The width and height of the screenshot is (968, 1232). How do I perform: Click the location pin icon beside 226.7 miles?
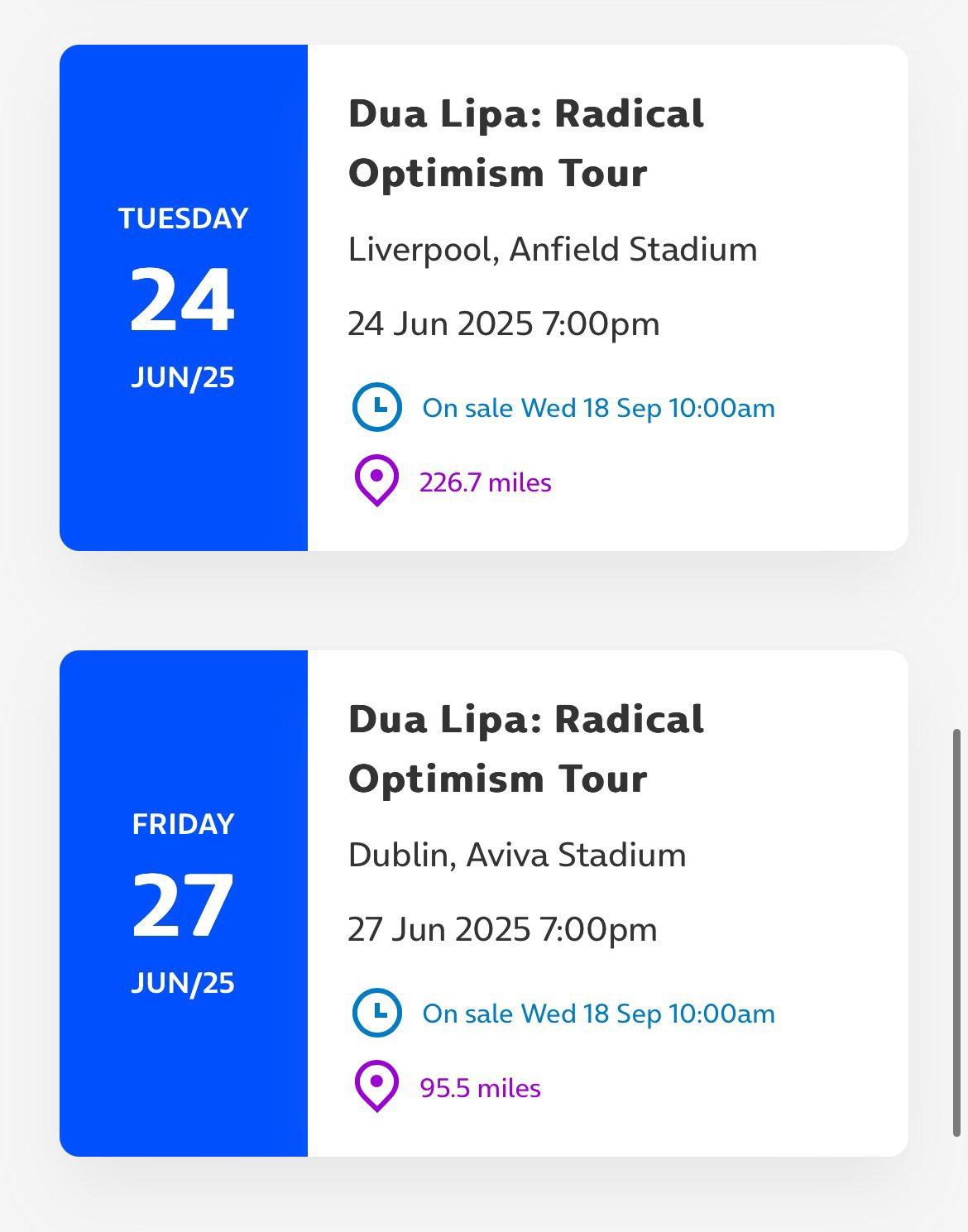[x=376, y=481]
